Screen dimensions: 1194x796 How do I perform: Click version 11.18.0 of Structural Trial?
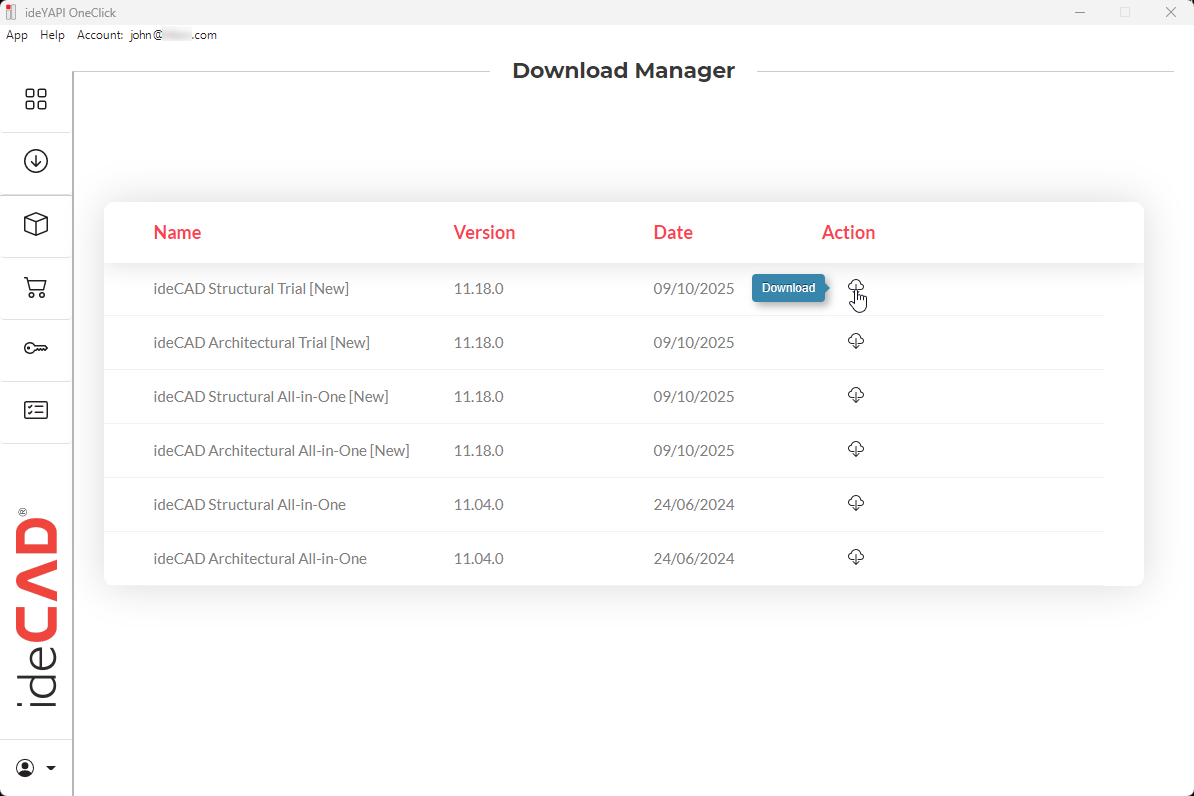click(x=478, y=289)
